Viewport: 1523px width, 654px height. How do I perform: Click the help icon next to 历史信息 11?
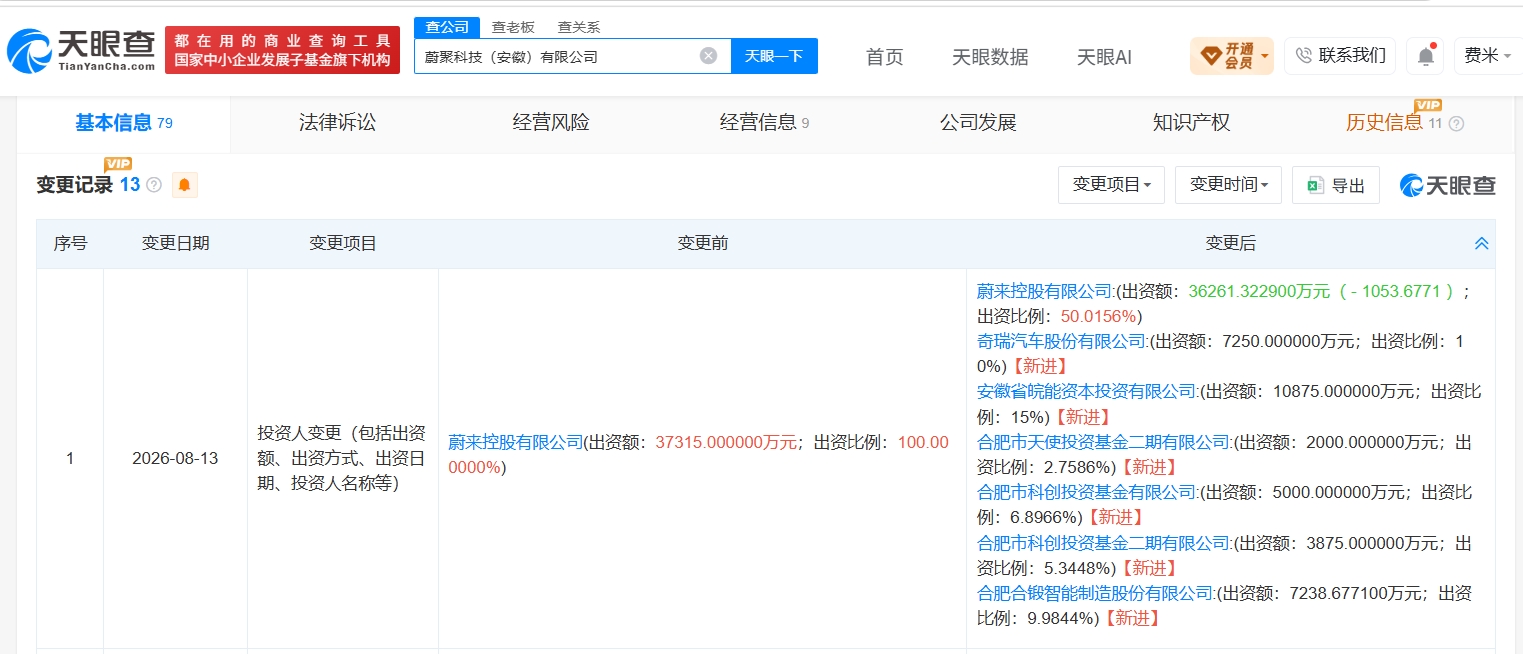(x=1456, y=124)
